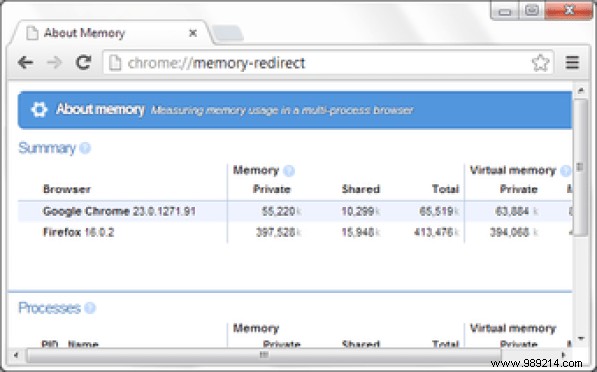Click the vertical scrollbar down arrow

[x=581, y=338]
